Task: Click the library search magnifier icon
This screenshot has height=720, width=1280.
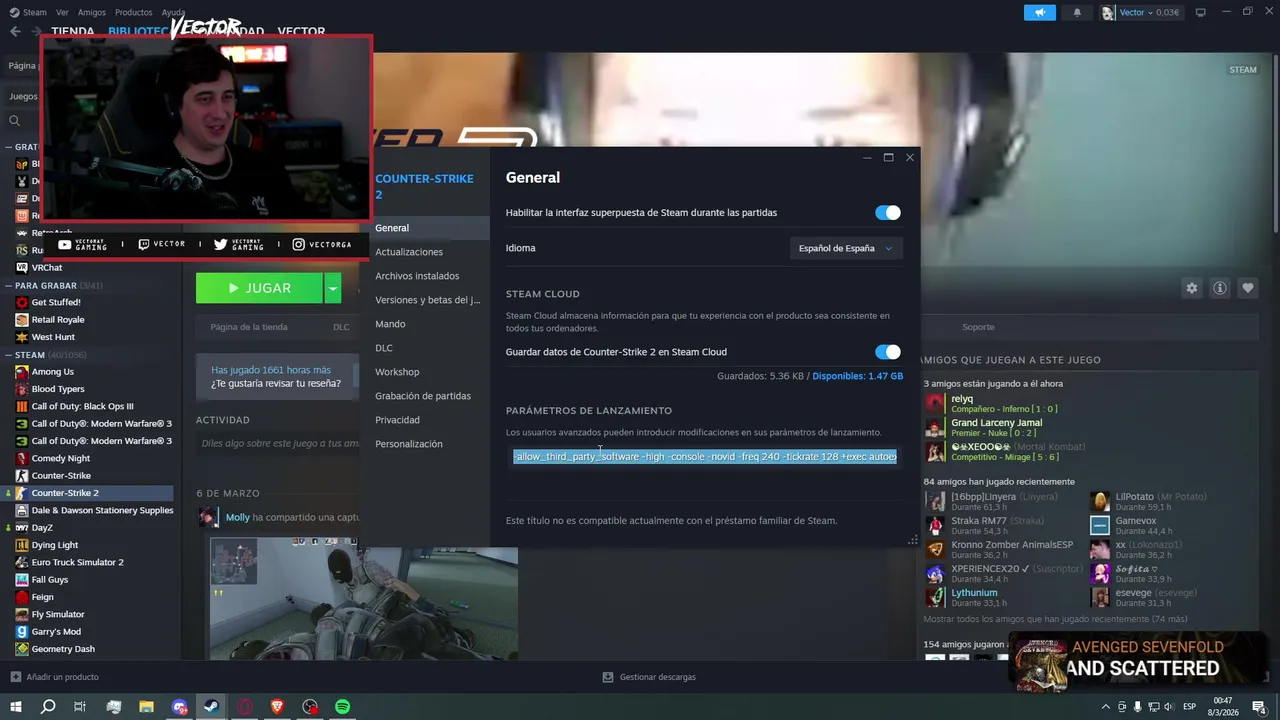Action: 15,120
